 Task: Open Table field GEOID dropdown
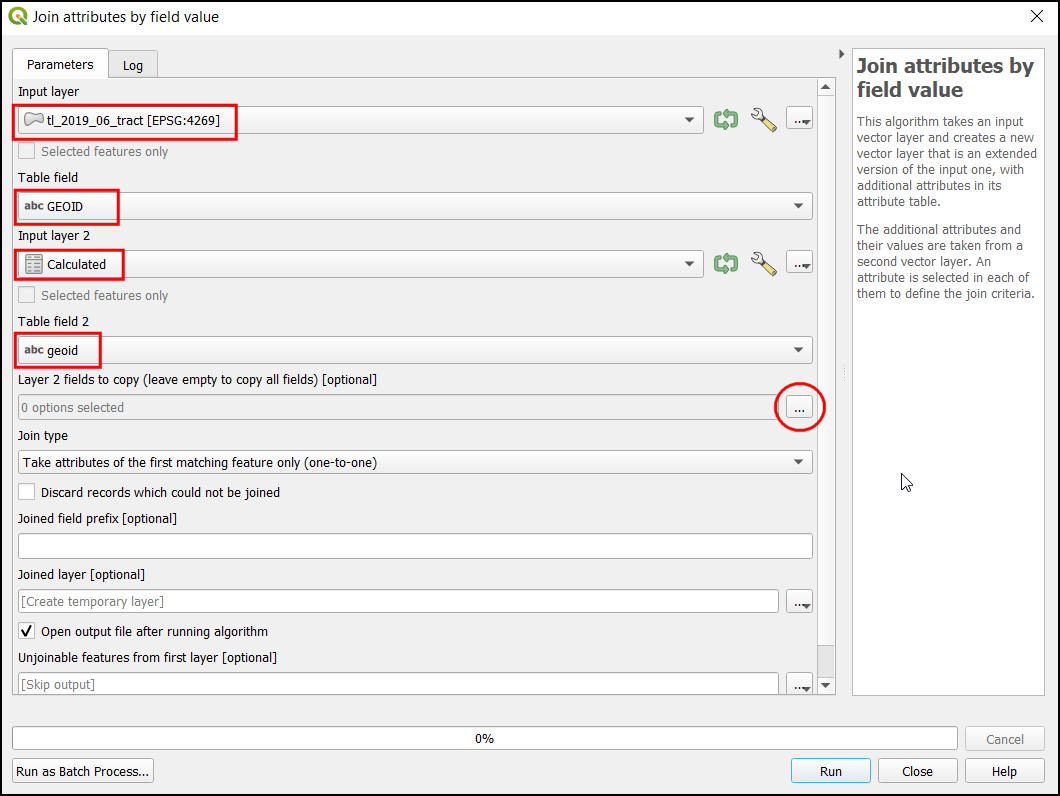[797, 207]
